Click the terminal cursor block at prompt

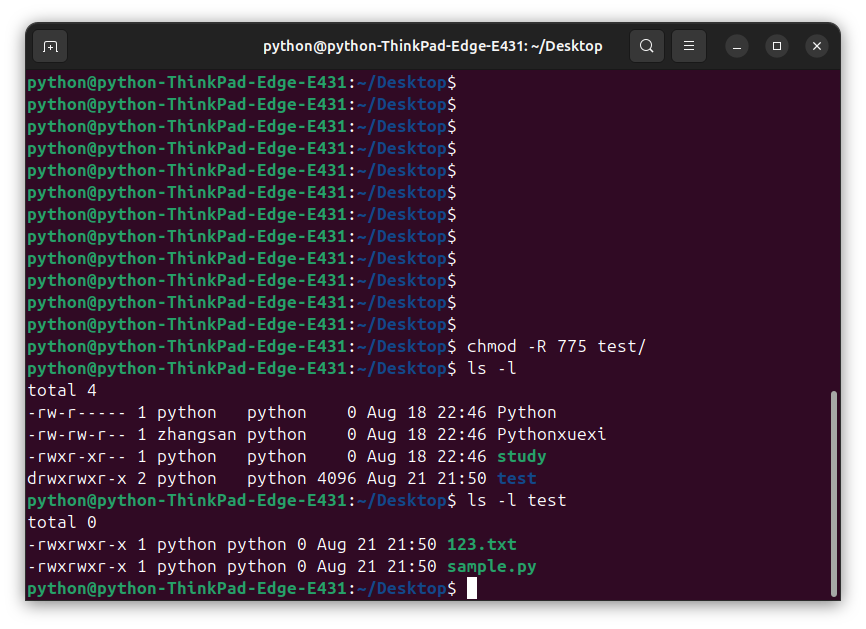[472, 589]
